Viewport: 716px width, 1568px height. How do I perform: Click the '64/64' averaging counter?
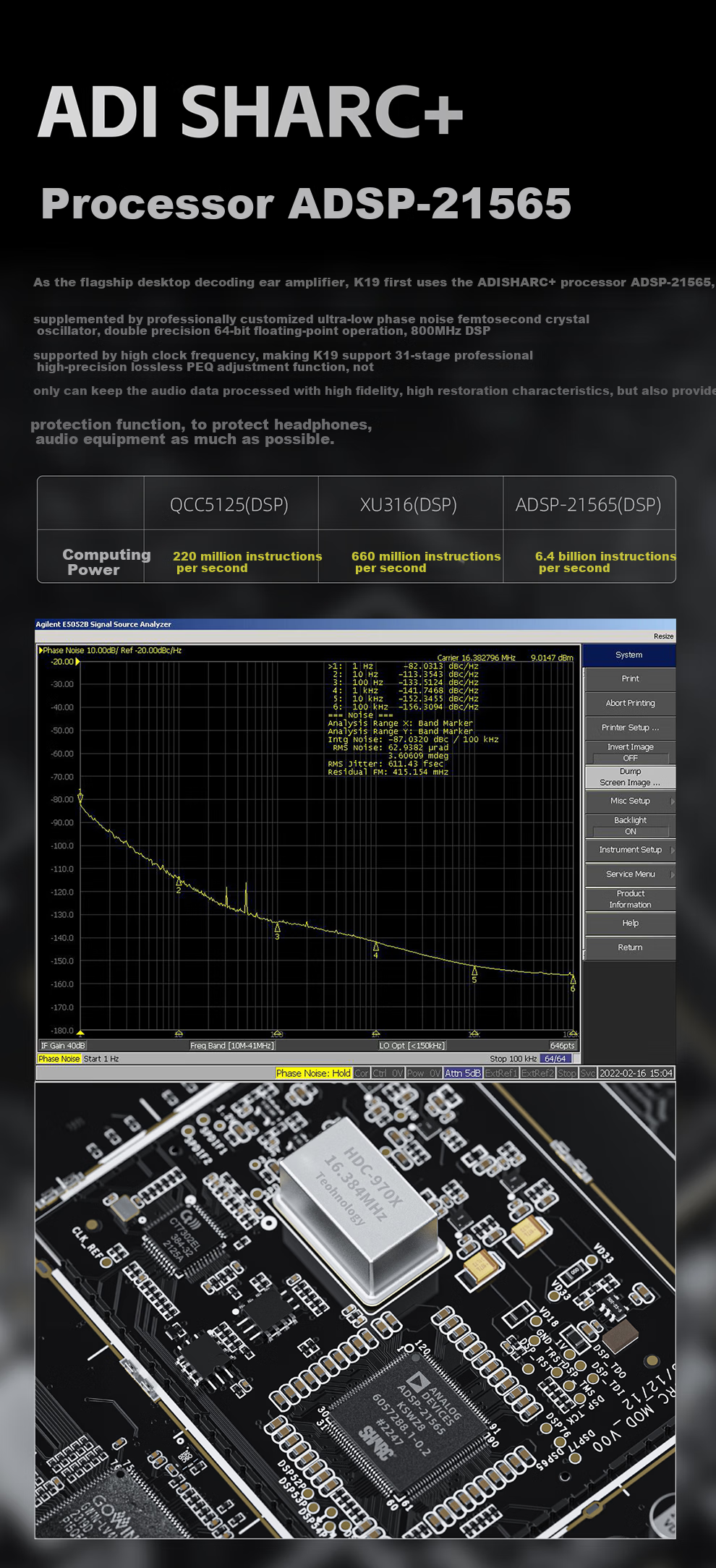555,1059
